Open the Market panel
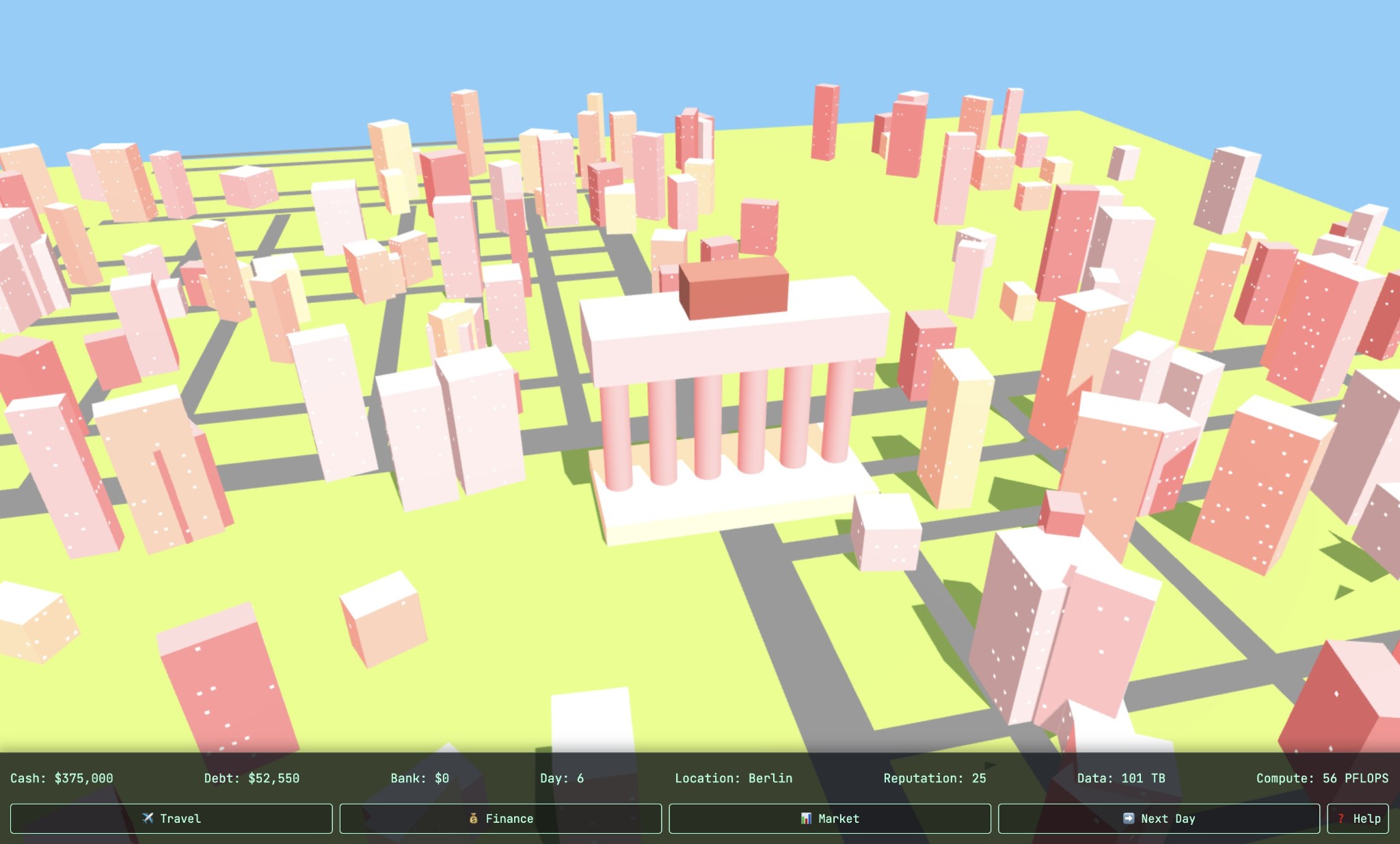 pos(831,818)
